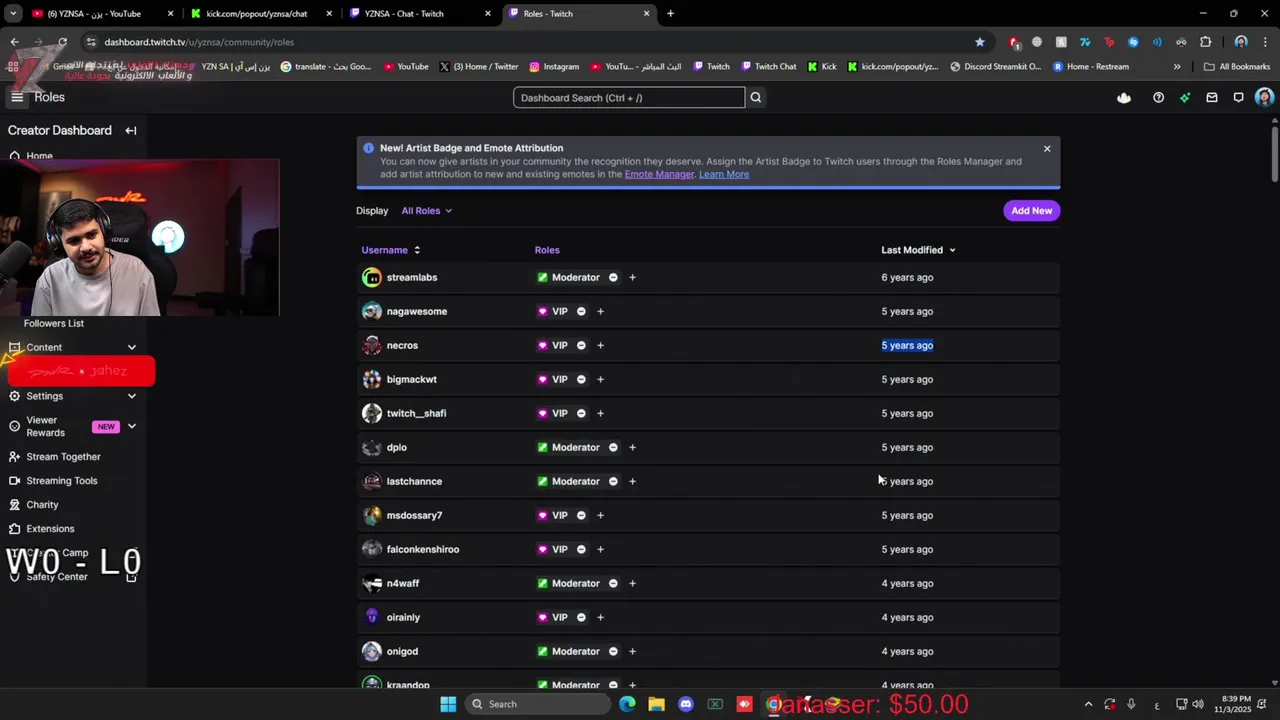Viewport: 1280px width, 720px height.
Task: Open Charity in the sidebar
Action: tap(42, 504)
